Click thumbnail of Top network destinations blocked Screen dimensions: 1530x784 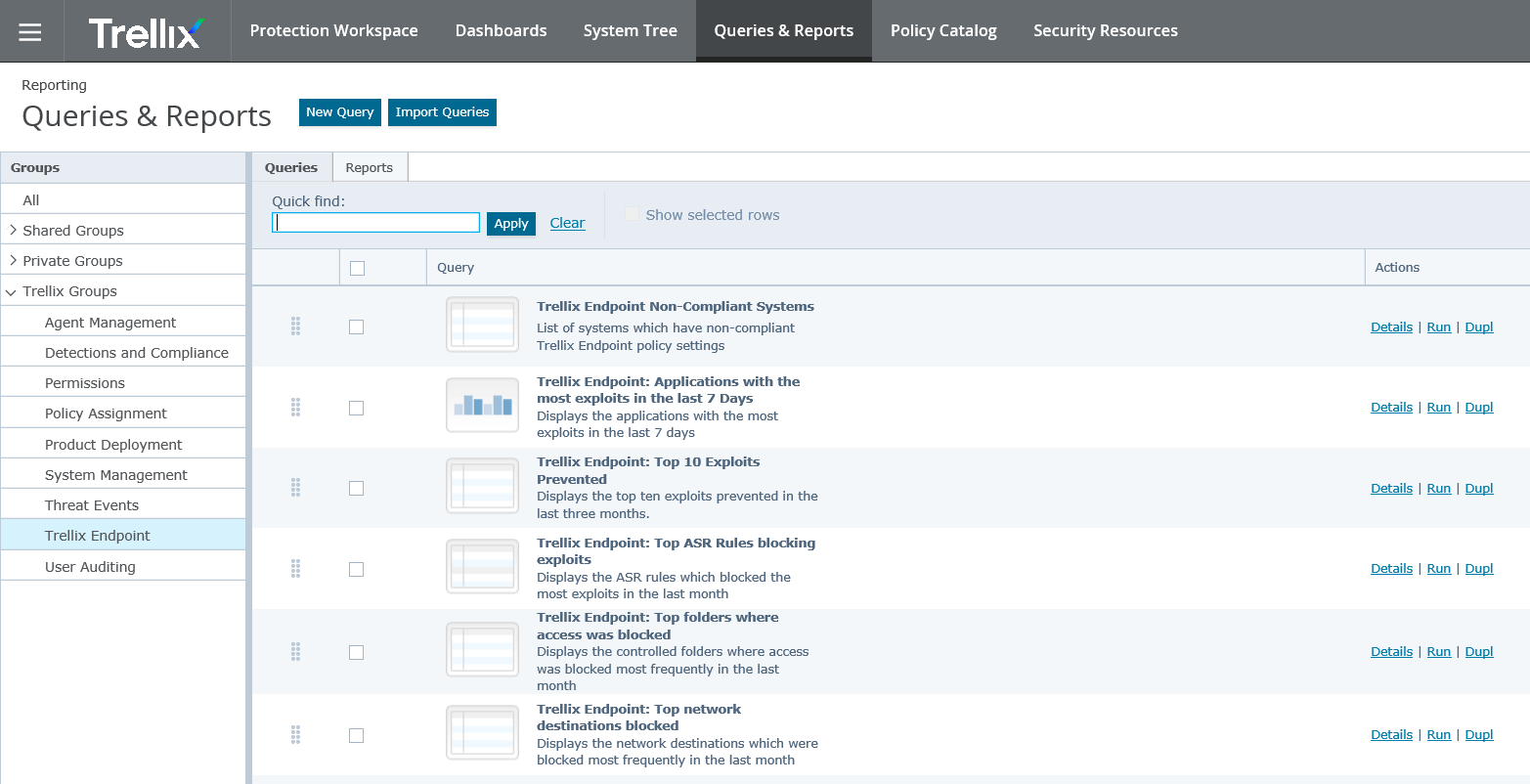pyautogui.click(x=483, y=732)
